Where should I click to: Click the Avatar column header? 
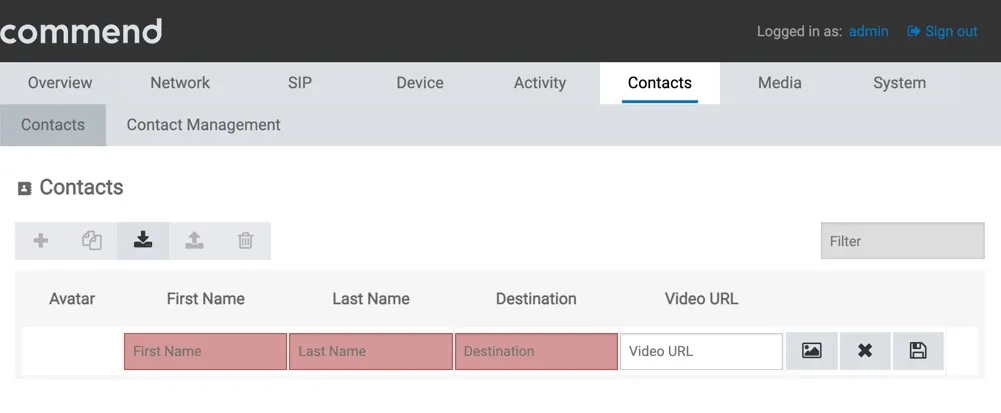tap(72, 299)
